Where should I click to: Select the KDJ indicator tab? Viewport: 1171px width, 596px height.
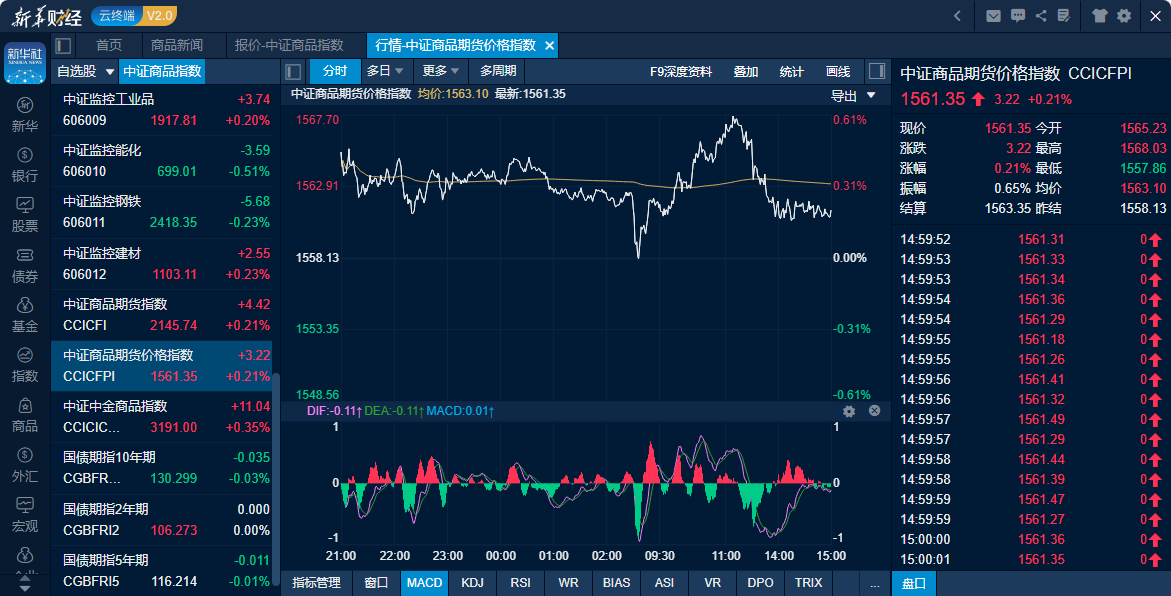coord(473,583)
